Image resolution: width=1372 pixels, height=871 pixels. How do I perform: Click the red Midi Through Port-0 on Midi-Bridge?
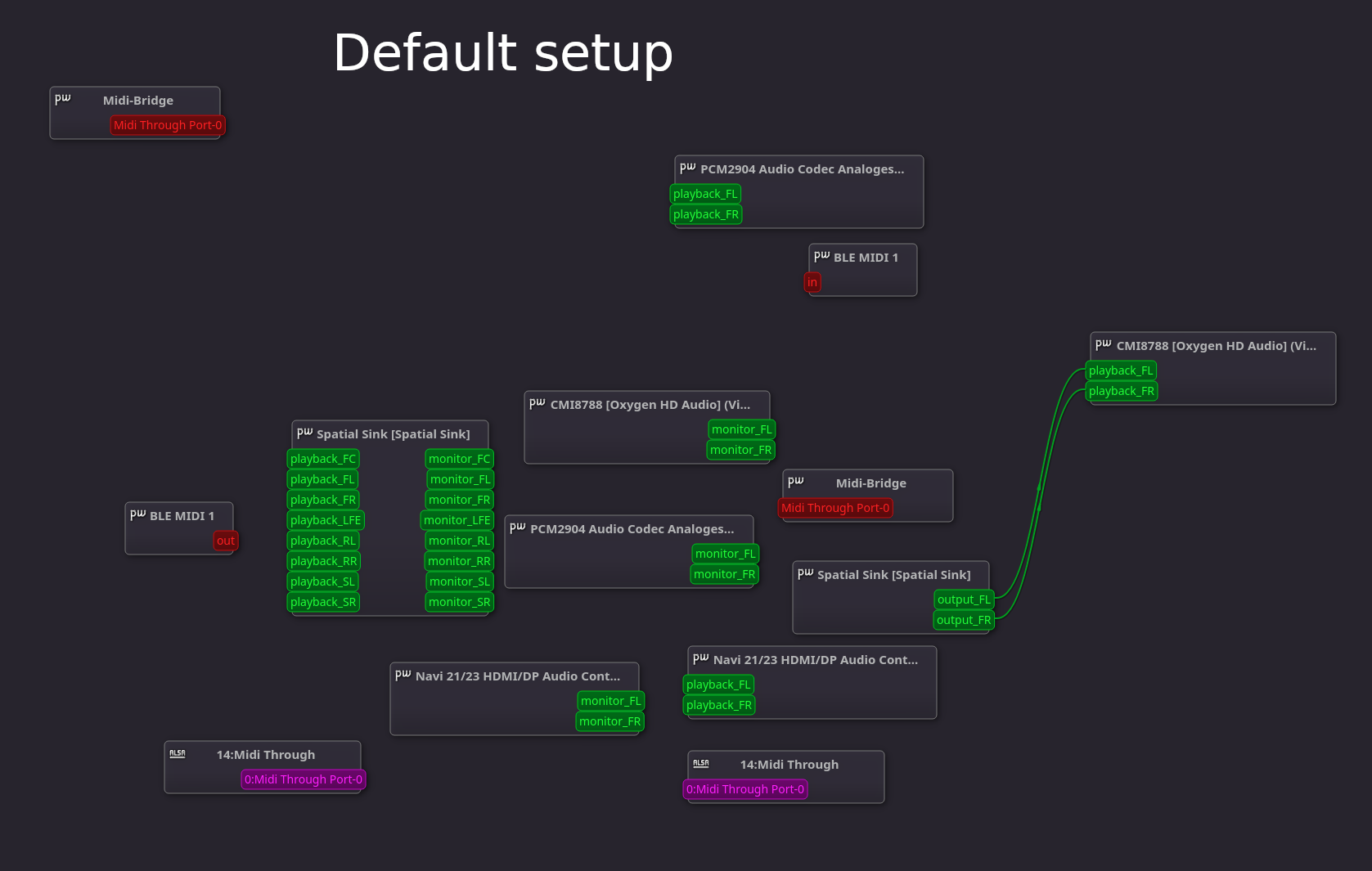(168, 124)
